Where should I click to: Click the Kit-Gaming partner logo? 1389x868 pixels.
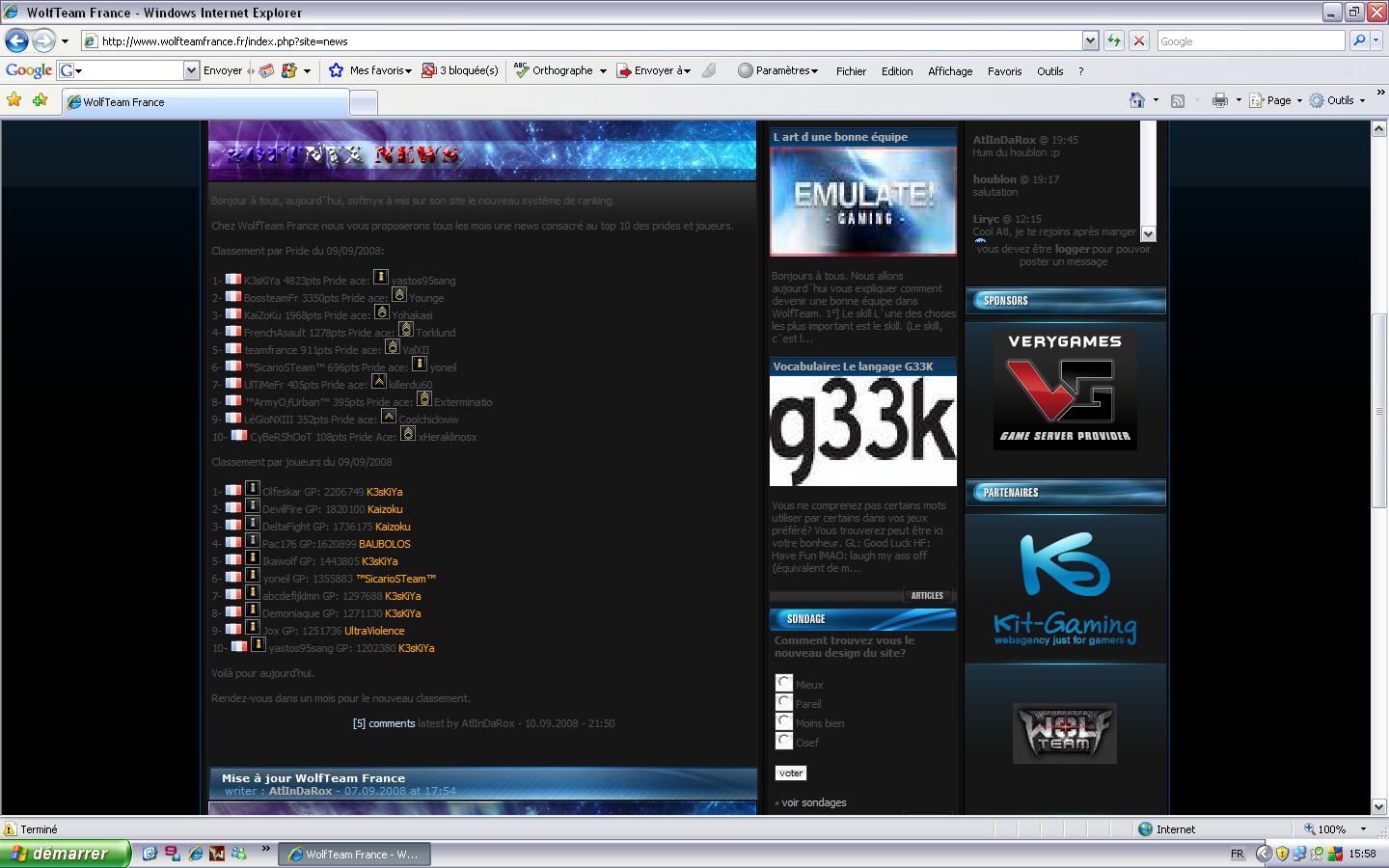click(1065, 588)
